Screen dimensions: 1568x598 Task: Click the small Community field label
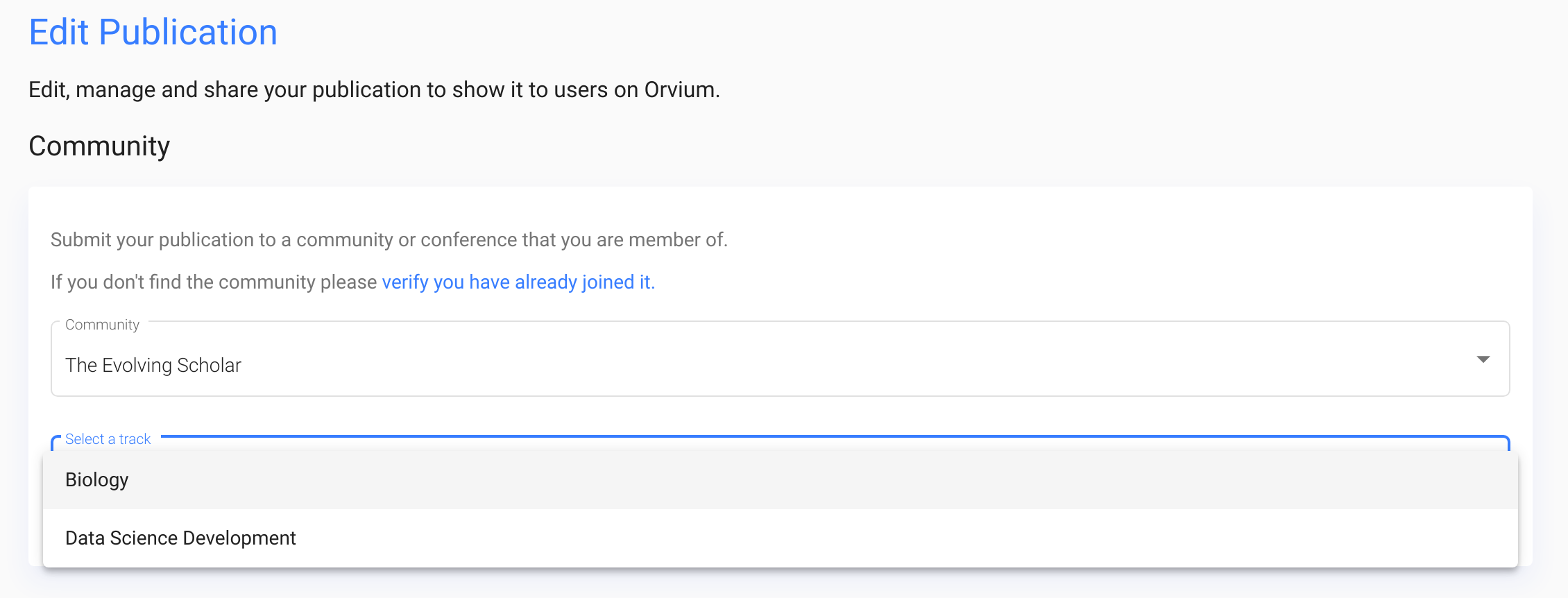click(102, 325)
